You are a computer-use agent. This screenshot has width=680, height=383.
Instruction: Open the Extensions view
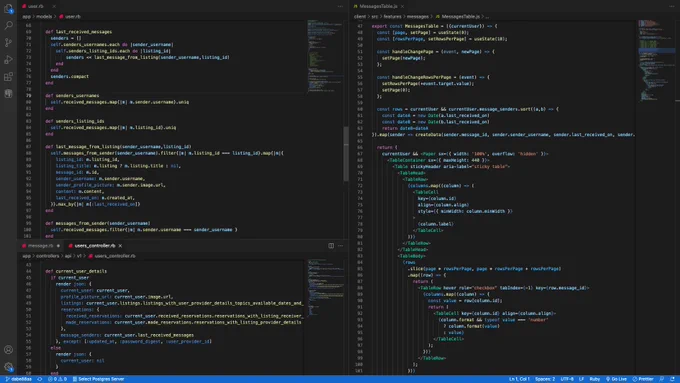[8, 77]
